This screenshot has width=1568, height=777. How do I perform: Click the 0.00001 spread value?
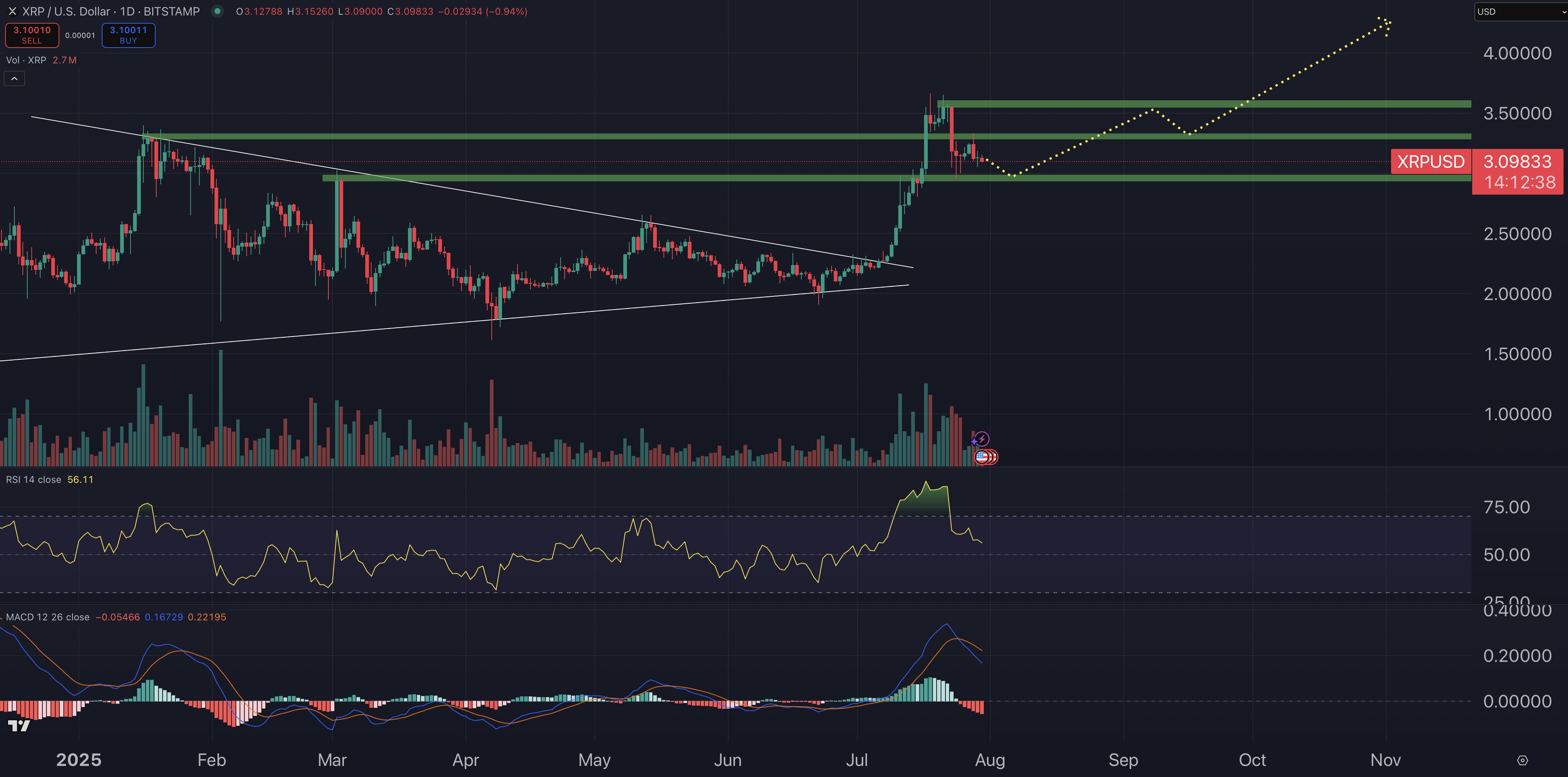80,35
